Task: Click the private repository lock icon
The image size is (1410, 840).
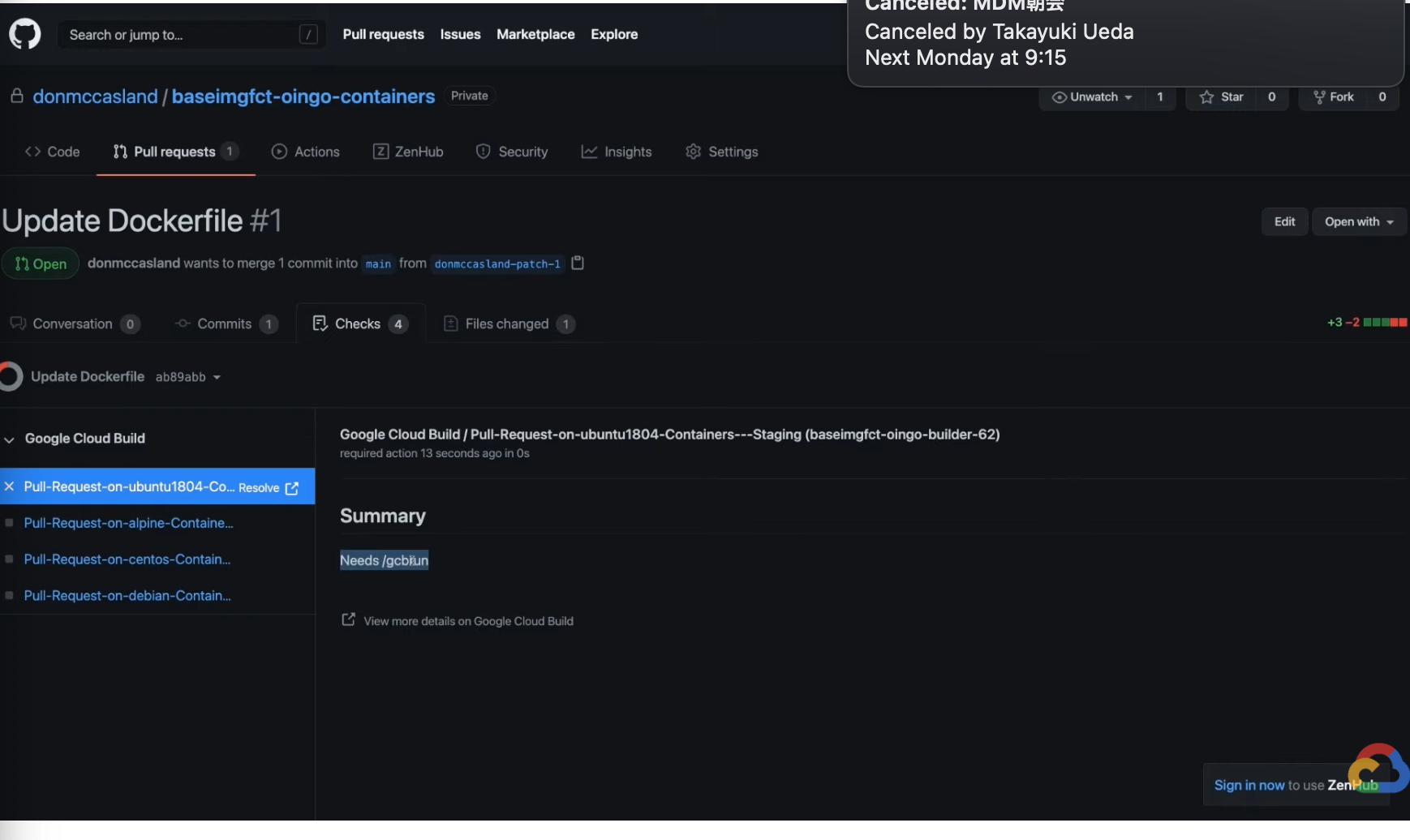Action: click(16, 96)
